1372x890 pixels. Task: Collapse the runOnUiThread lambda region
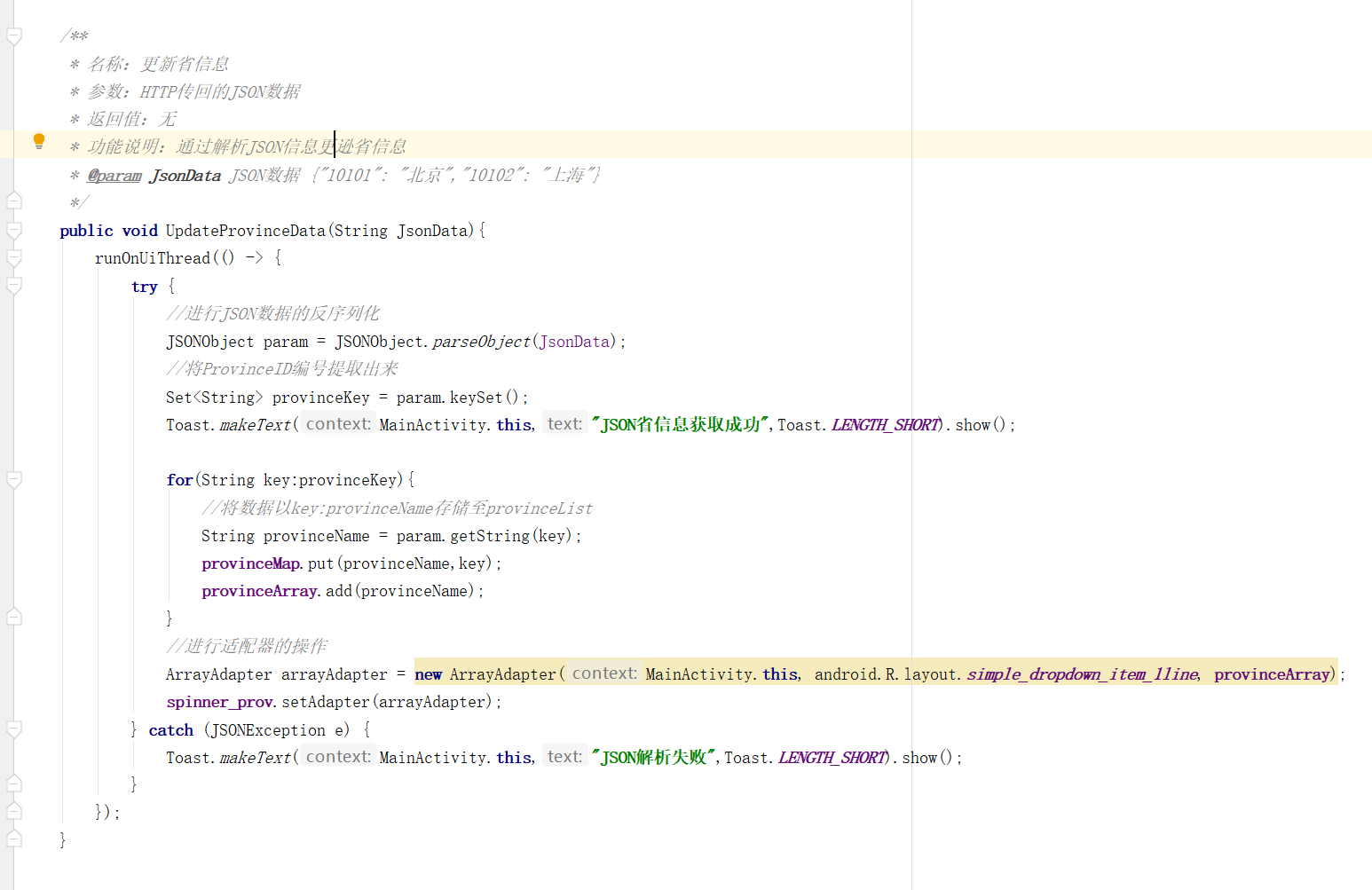pyautogui.click(x=14, y=257)
